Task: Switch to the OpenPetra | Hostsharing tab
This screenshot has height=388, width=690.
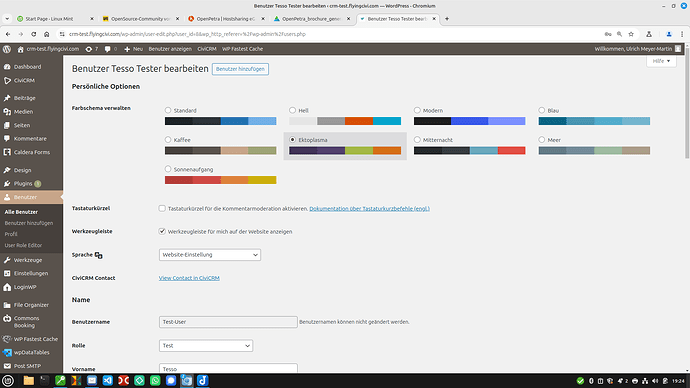Action: [x=226, y=19]
